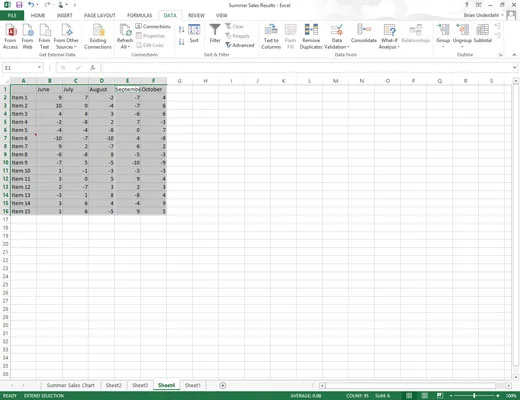The image size is (520, 400).
Task: Click the Connections button
Action: point(153,26)
